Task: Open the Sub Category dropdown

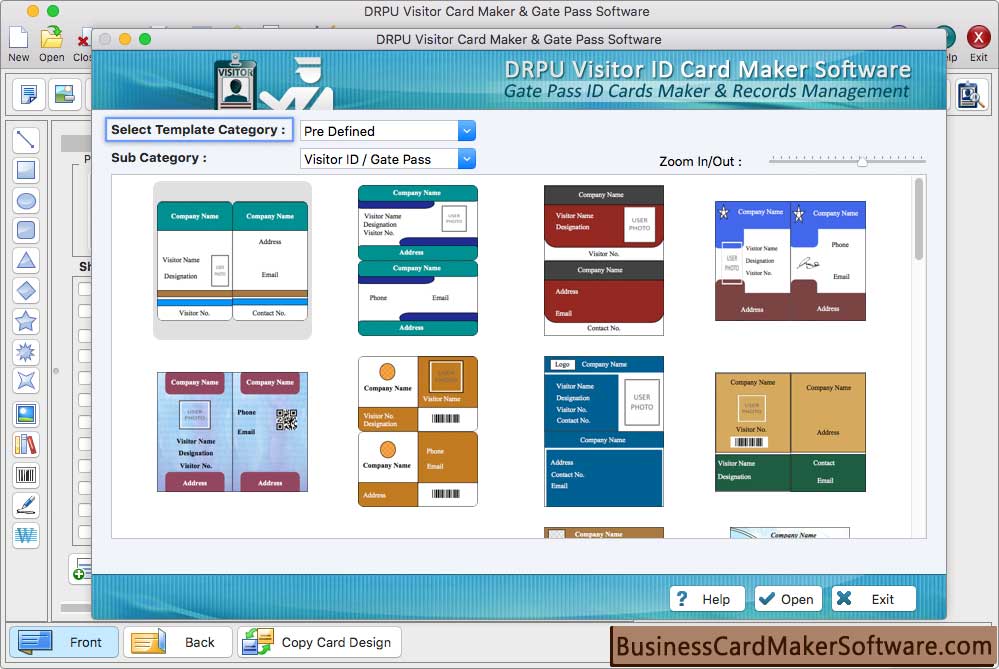Action: pos(387,159)
